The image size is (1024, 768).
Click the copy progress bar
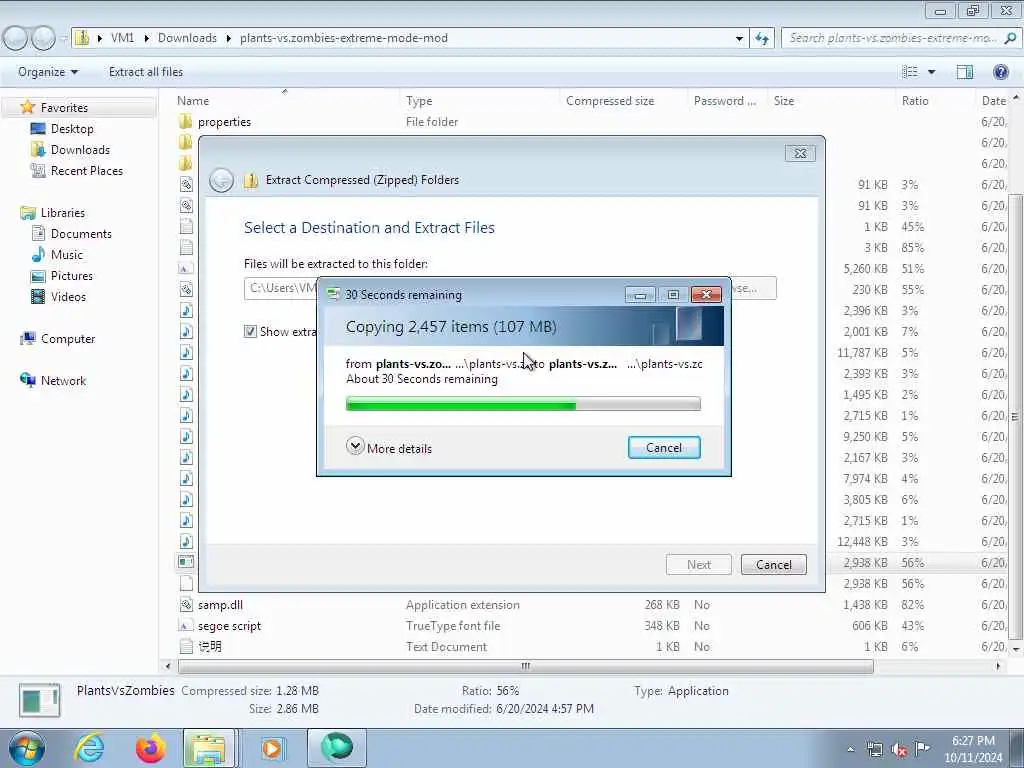(523, 404)
